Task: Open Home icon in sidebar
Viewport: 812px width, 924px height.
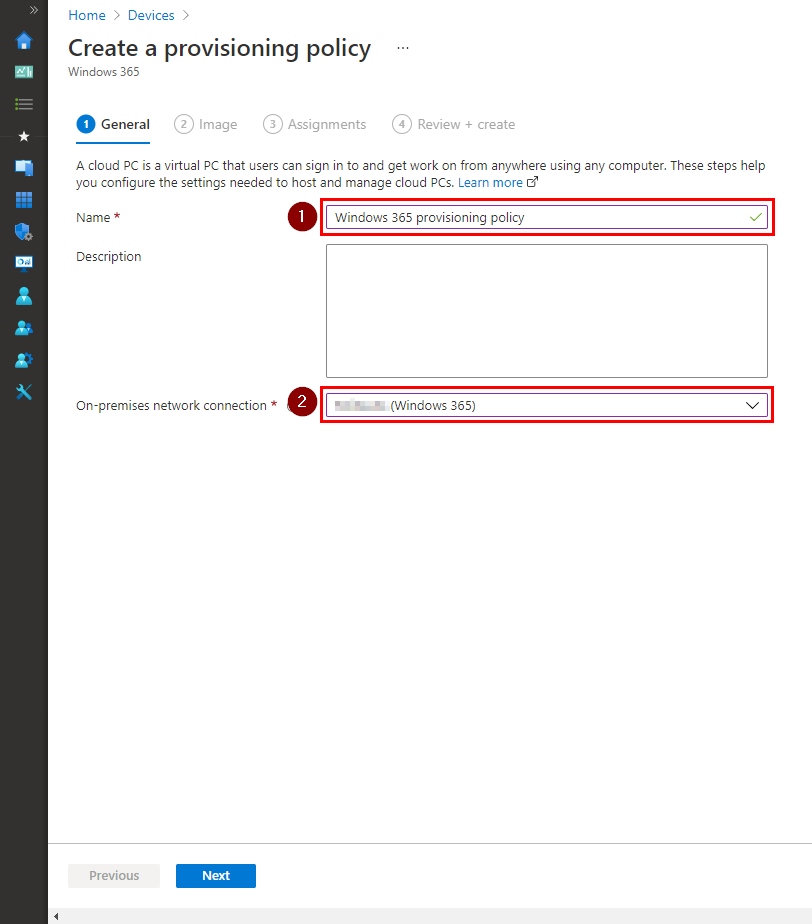Action: click(24, 41)
